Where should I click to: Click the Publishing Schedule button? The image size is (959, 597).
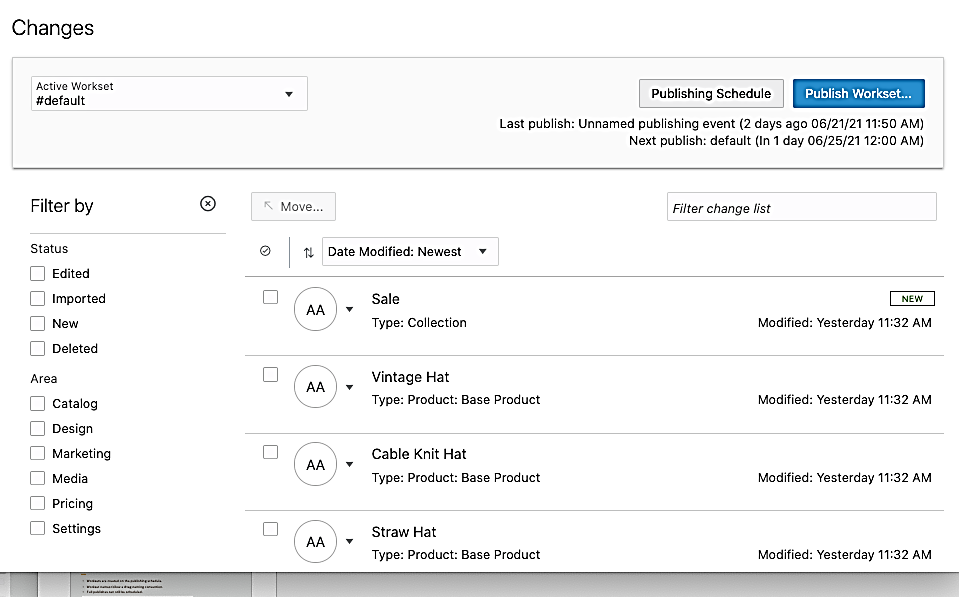tap(710, 93)
